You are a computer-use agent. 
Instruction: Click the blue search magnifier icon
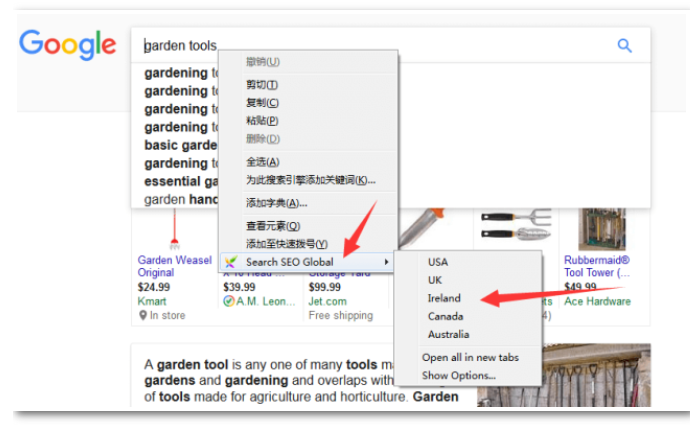624,45
